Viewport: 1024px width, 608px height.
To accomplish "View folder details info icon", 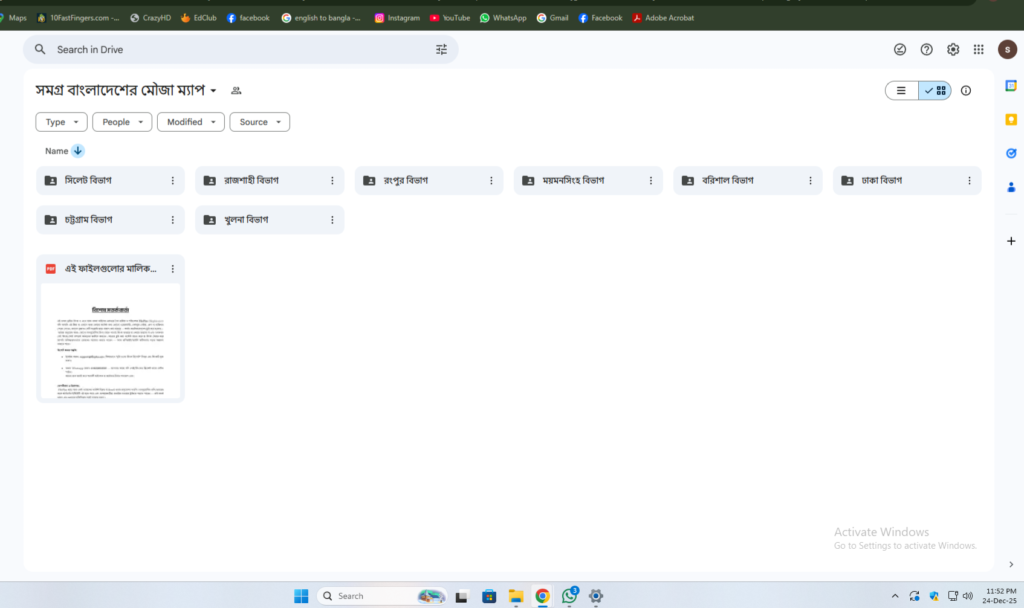I will 966,90.
